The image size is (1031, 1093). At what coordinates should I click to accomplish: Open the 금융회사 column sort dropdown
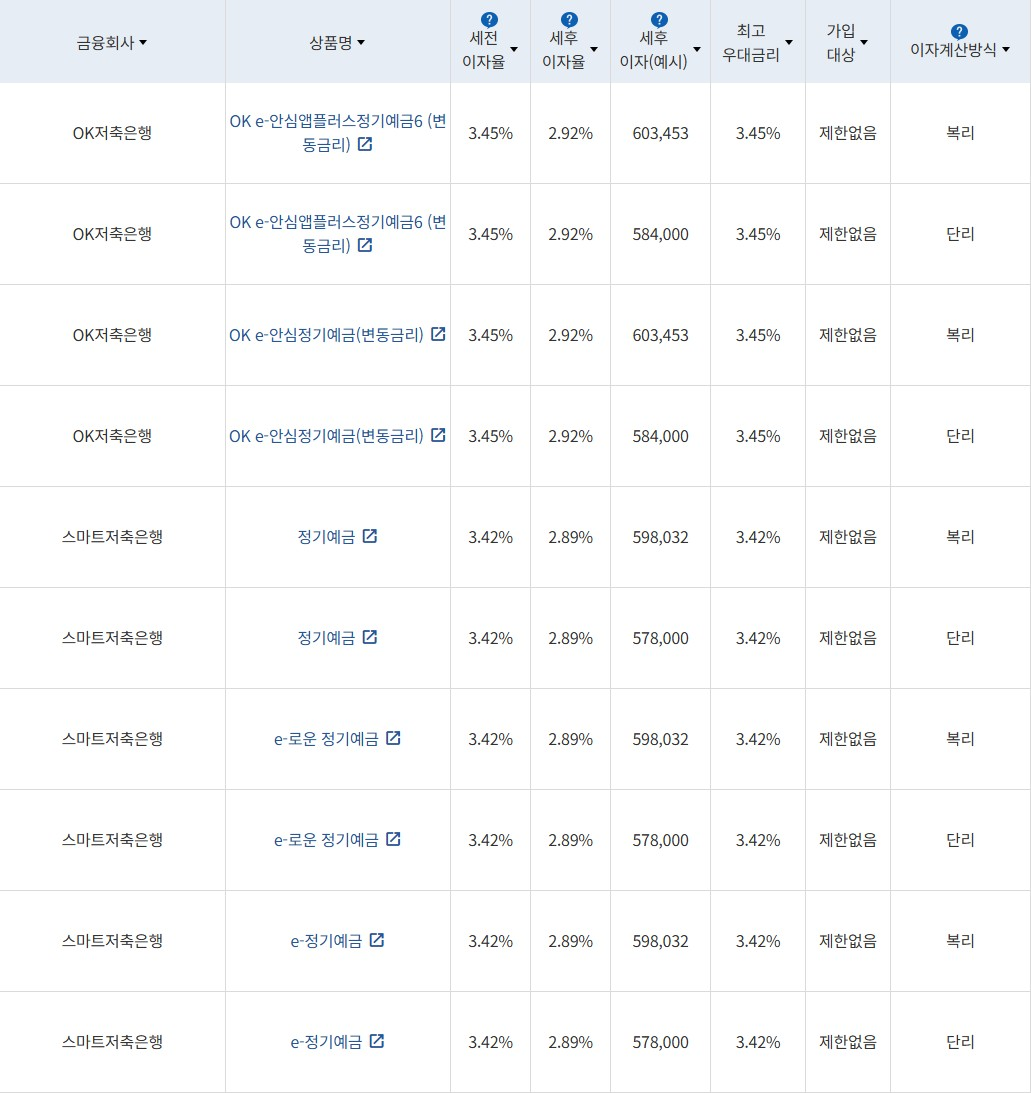tap(143, 42)
